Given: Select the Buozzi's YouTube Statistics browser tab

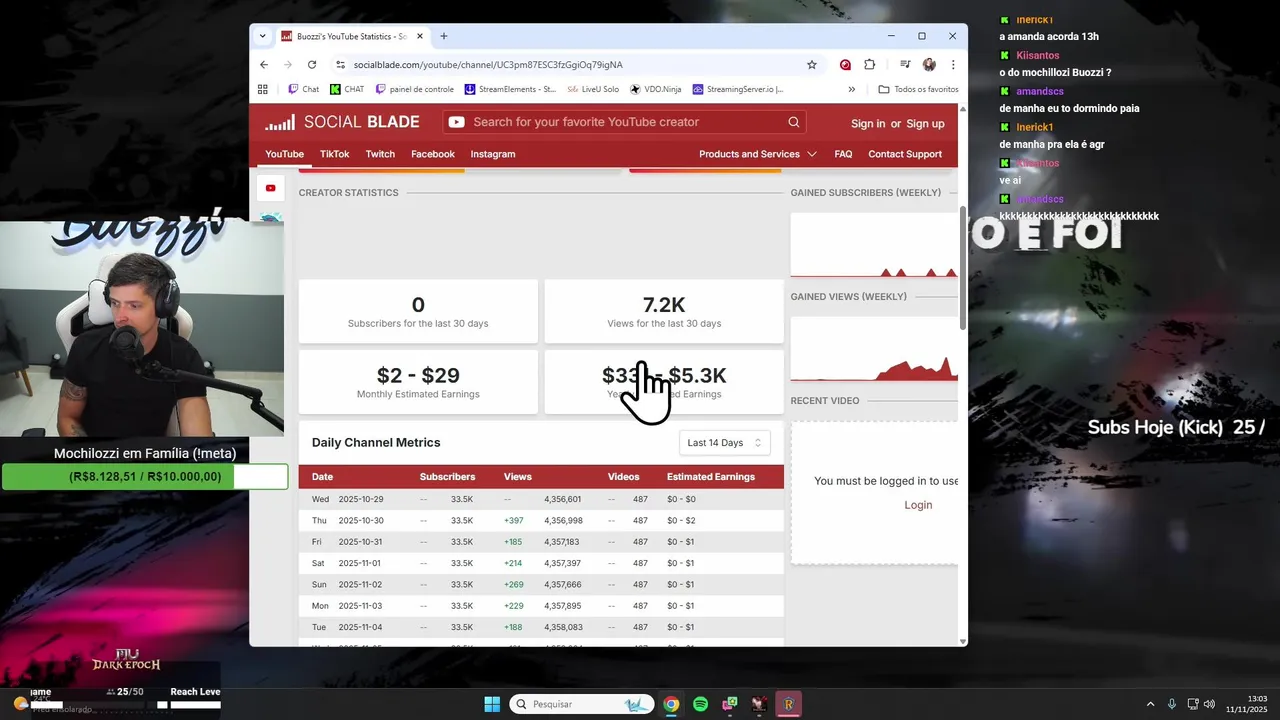Looking at the screenshot, I should point(353,36).
